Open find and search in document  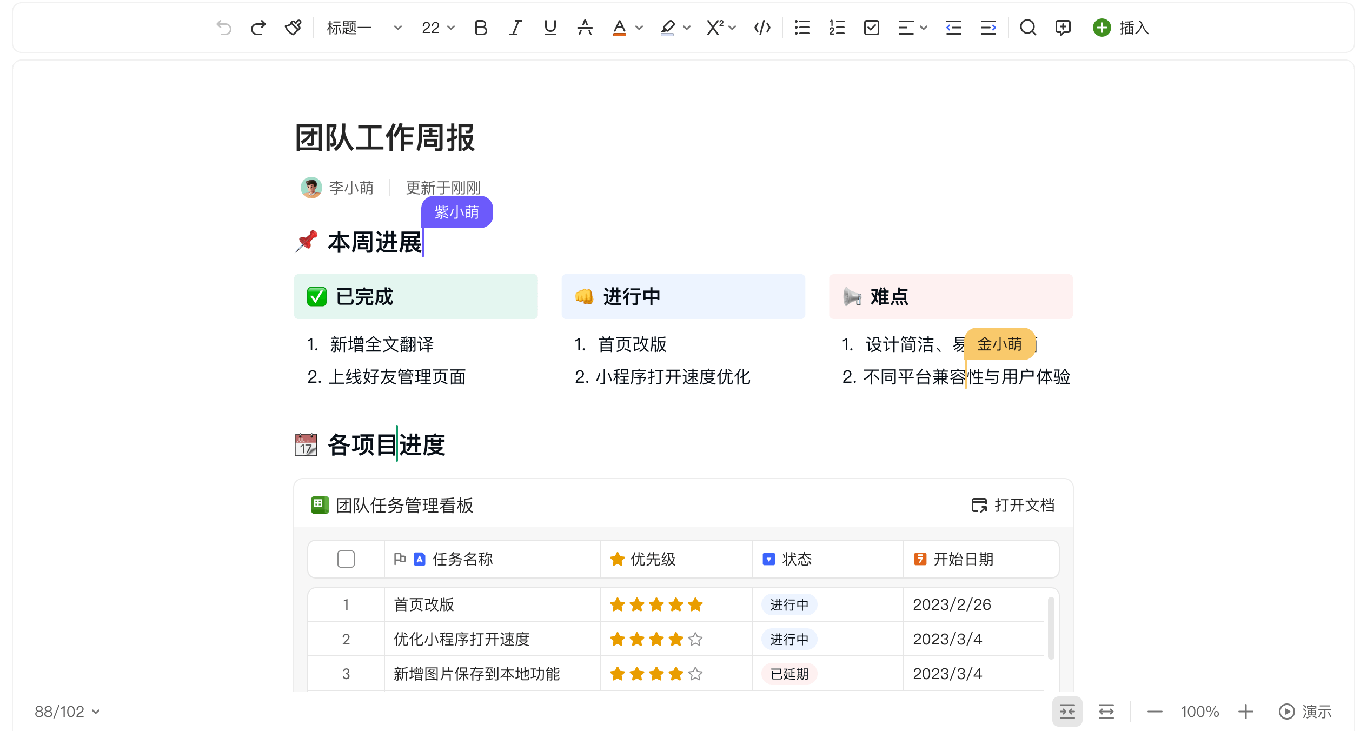1028,28
